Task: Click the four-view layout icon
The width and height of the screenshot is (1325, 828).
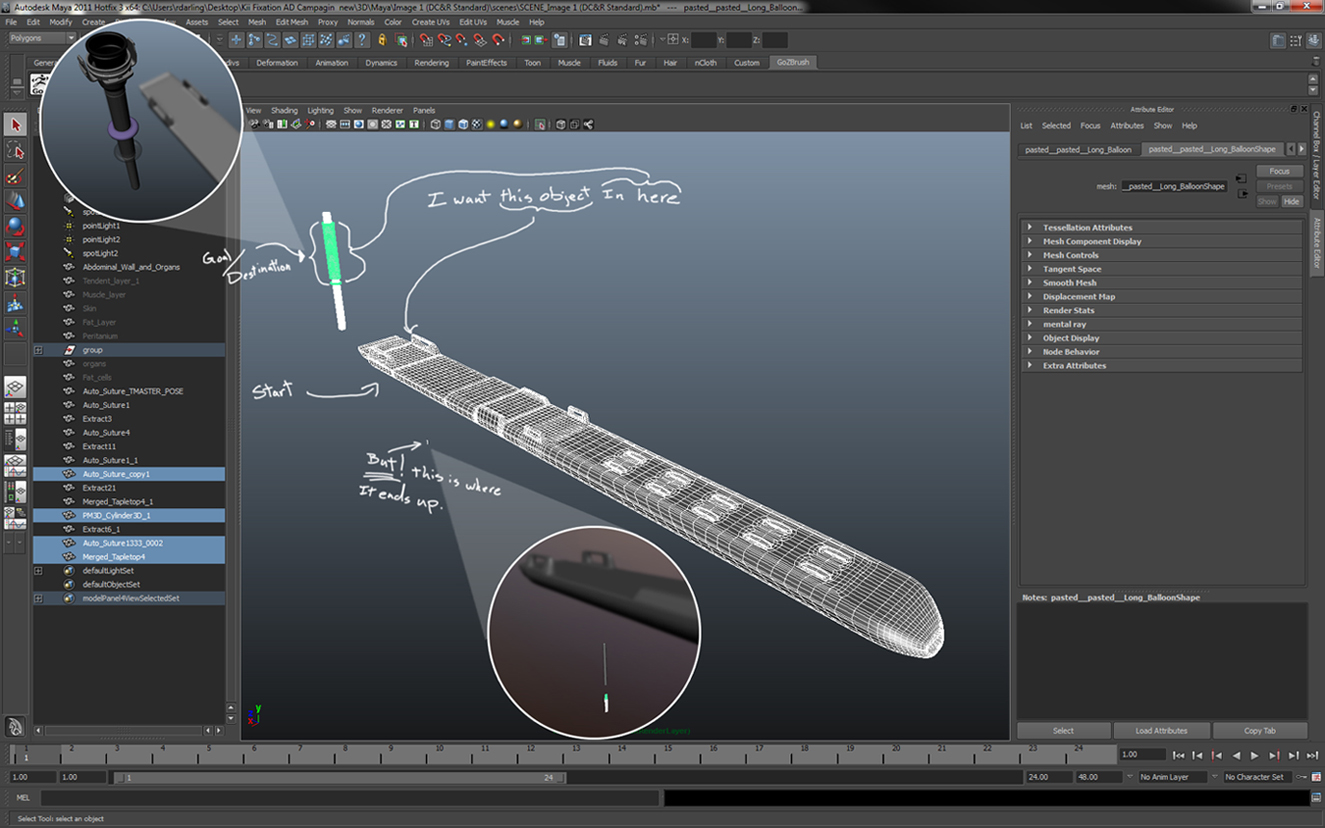Action: (x=15, y=413)
